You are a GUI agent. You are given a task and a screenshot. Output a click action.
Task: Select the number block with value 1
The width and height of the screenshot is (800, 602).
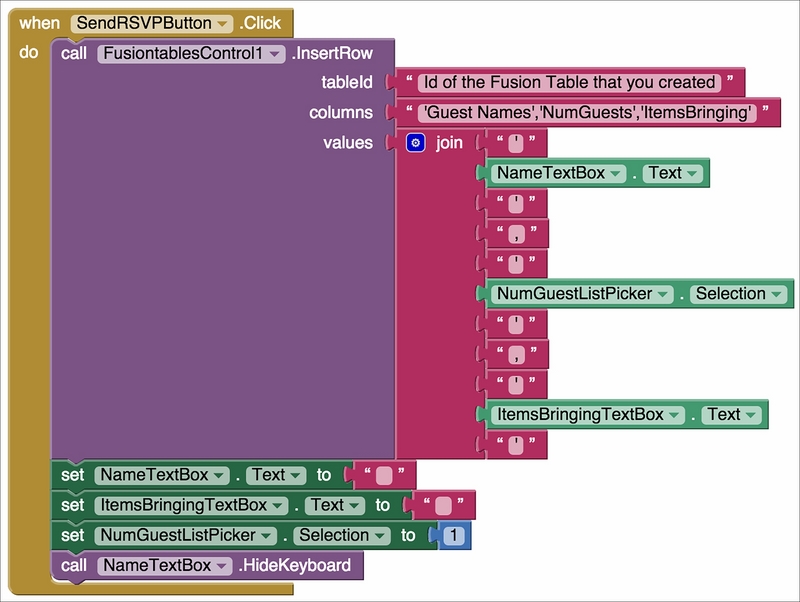coord(453,536)
